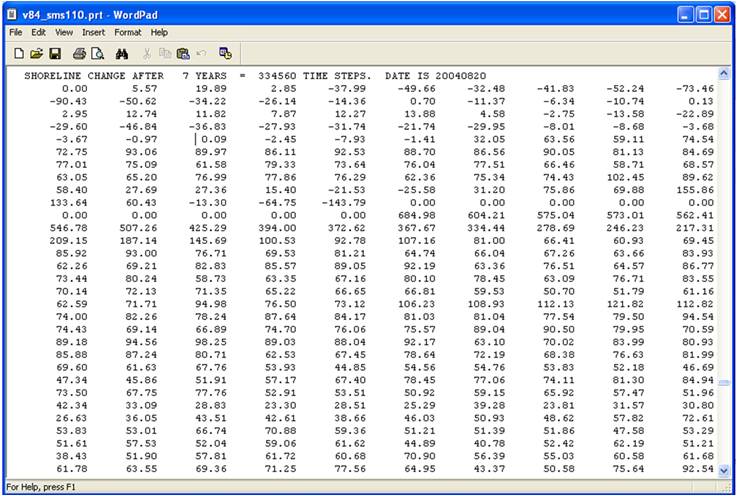Image resolution: width=738 pixels, height=496 pixels.
Task: Click vertical scrollbar thumb
Action: [724, 383]
